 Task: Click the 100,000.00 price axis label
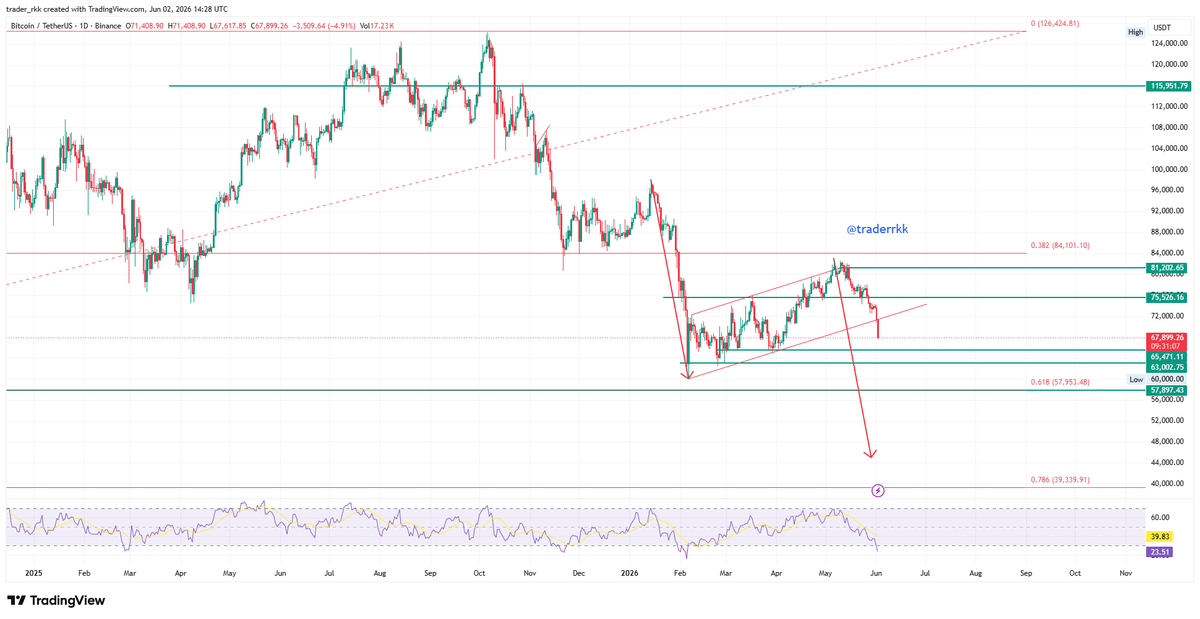[1168, 169]
